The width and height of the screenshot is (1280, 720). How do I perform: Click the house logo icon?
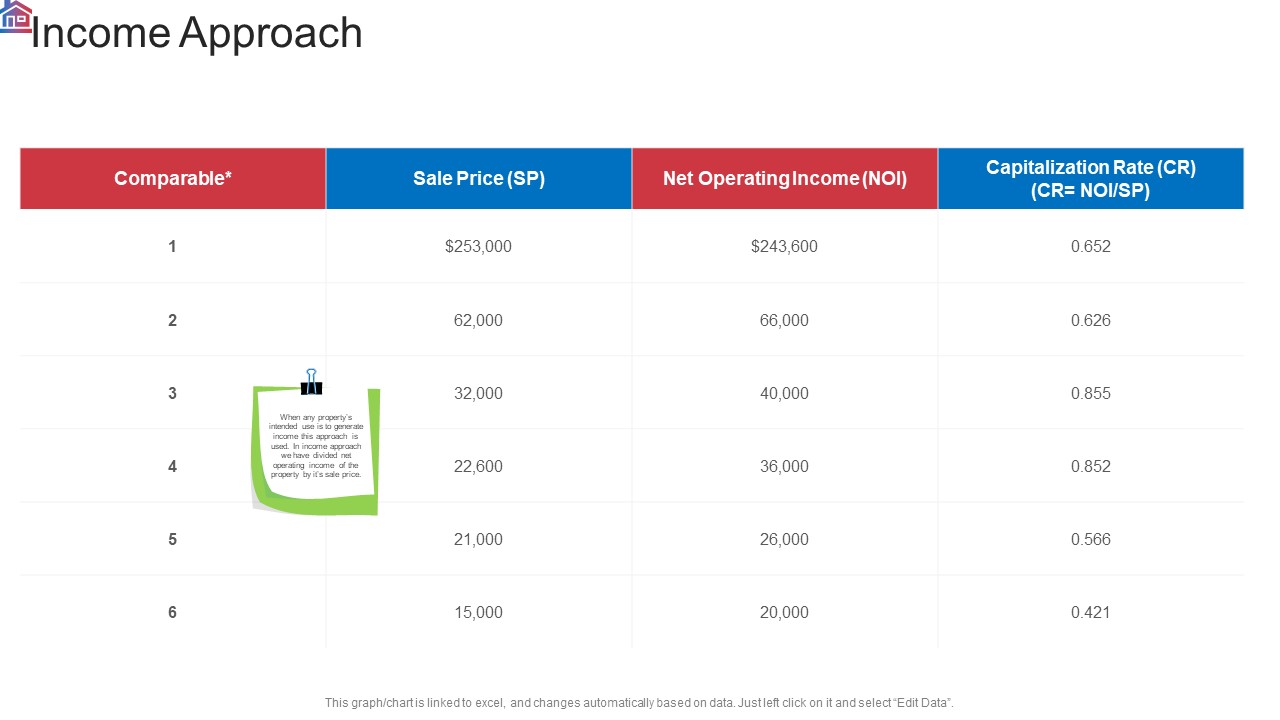point(16,17)
